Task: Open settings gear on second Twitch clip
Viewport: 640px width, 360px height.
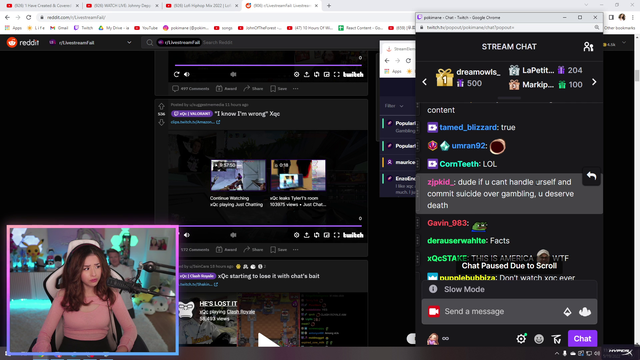Action: click(296, 235)
